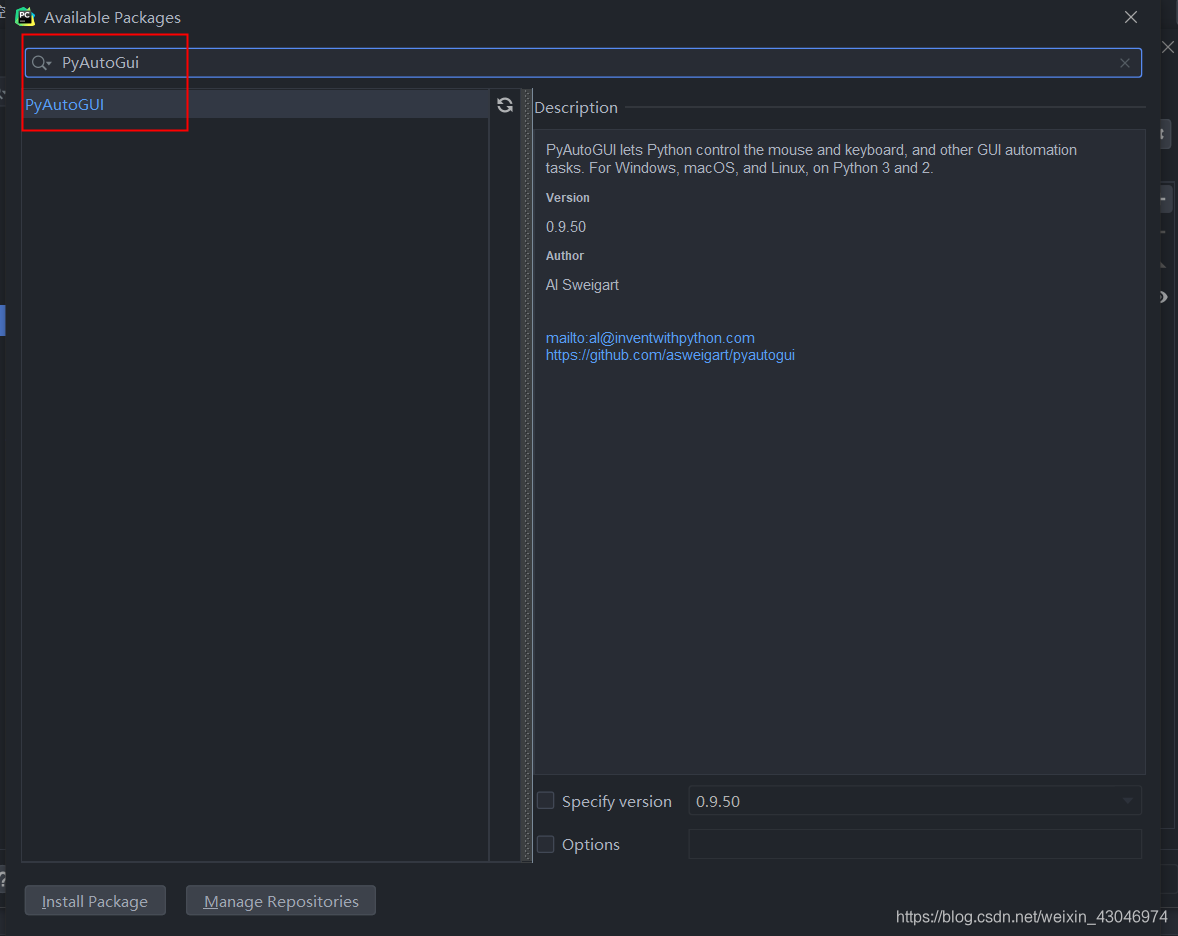Click the version text 0.9.50 in description

566,227
